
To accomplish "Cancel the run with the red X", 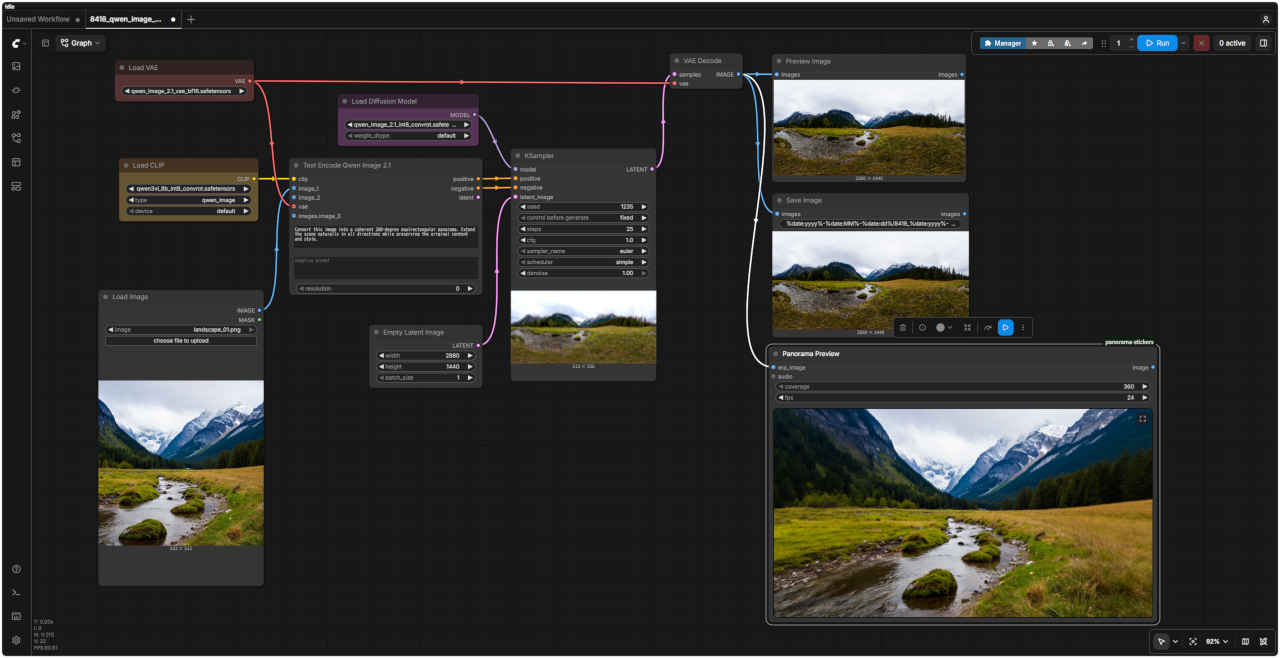I will tap(1201, 43).
